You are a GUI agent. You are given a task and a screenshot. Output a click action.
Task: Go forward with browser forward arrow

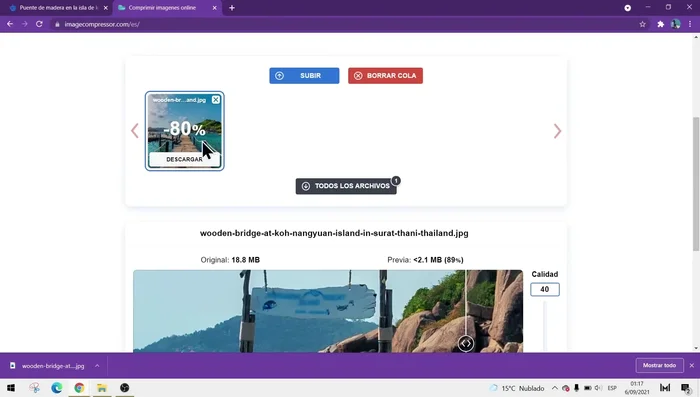(25, 24)
